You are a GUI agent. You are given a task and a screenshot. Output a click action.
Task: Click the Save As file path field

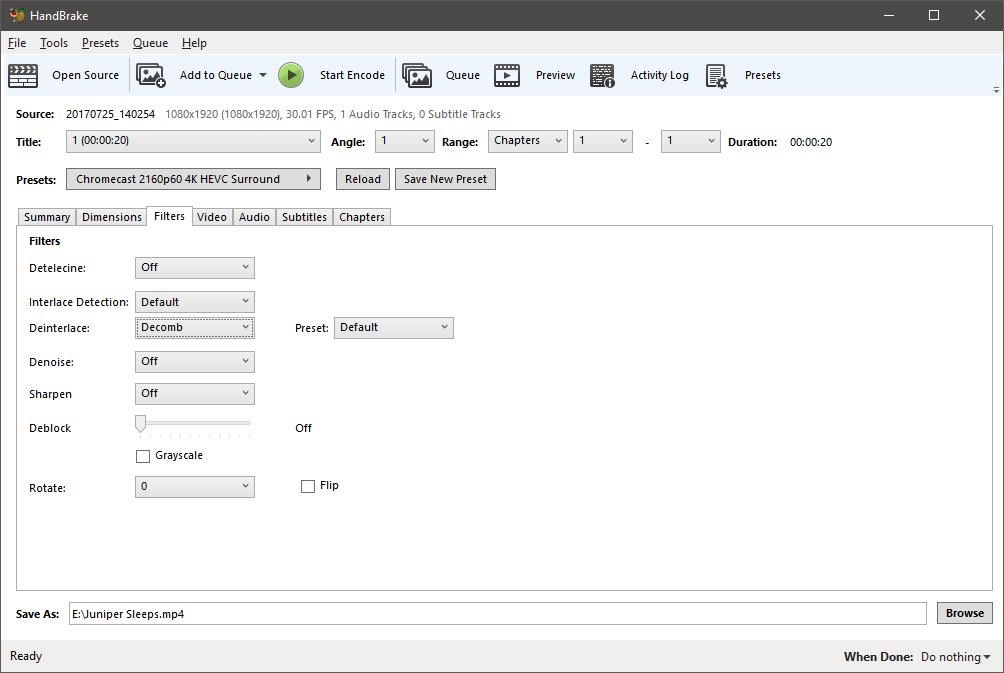click(x=498, y=613)
